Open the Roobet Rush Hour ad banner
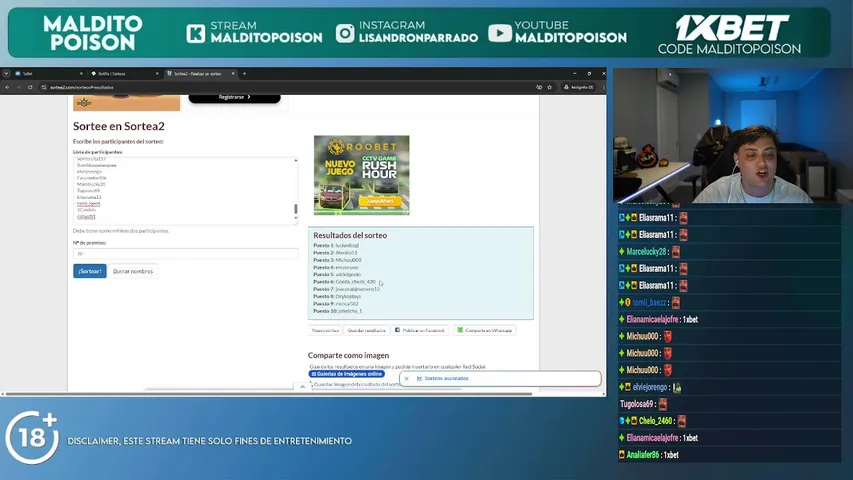The image size is (853, 480). tap(362, 175)
